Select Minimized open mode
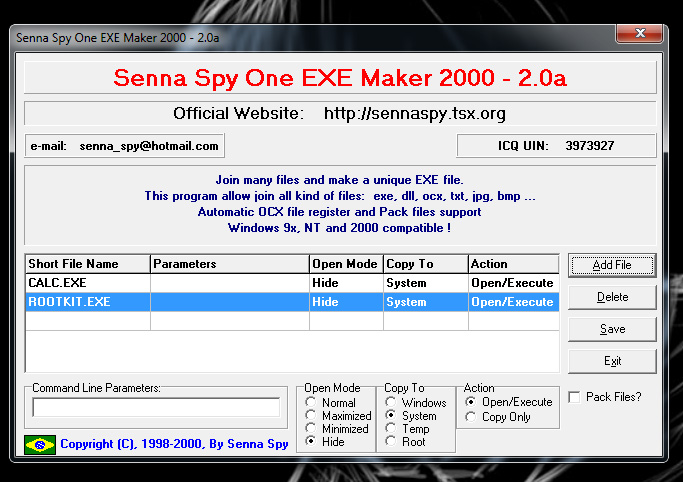Image resolution: width=683 pixels, height=482 pixels. (x=312, y=429)
